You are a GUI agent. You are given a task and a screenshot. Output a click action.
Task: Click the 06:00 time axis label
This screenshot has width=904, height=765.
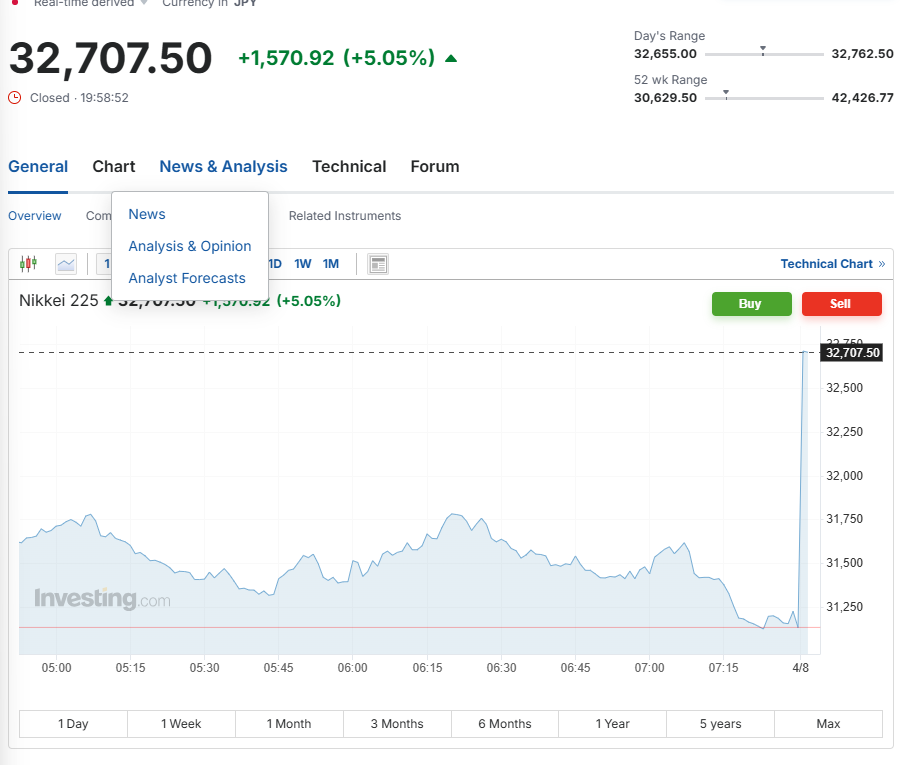click(352, 668)
